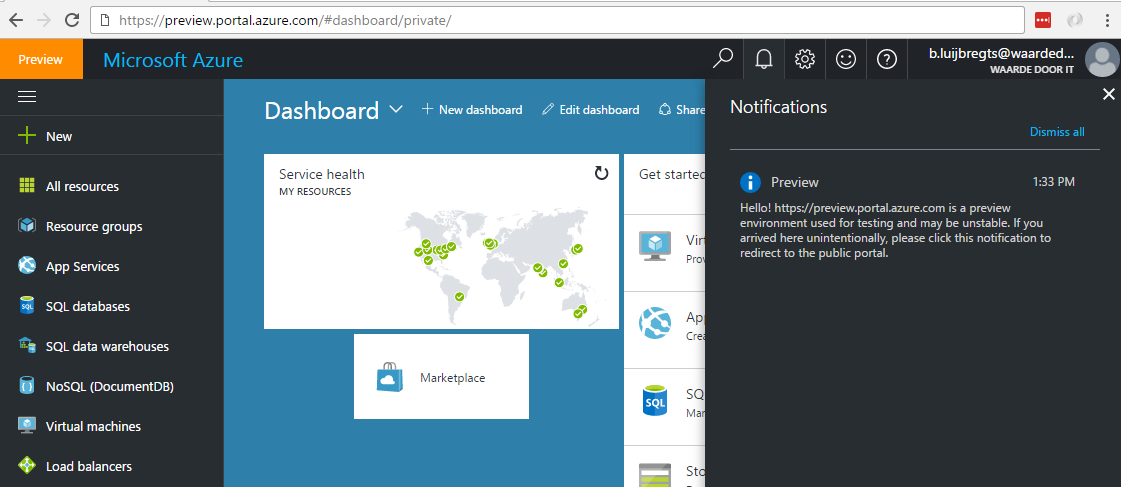Viewport: 1121px width, 487px height.
Task: Refresh the Service health tile
Action: [601, 173]
